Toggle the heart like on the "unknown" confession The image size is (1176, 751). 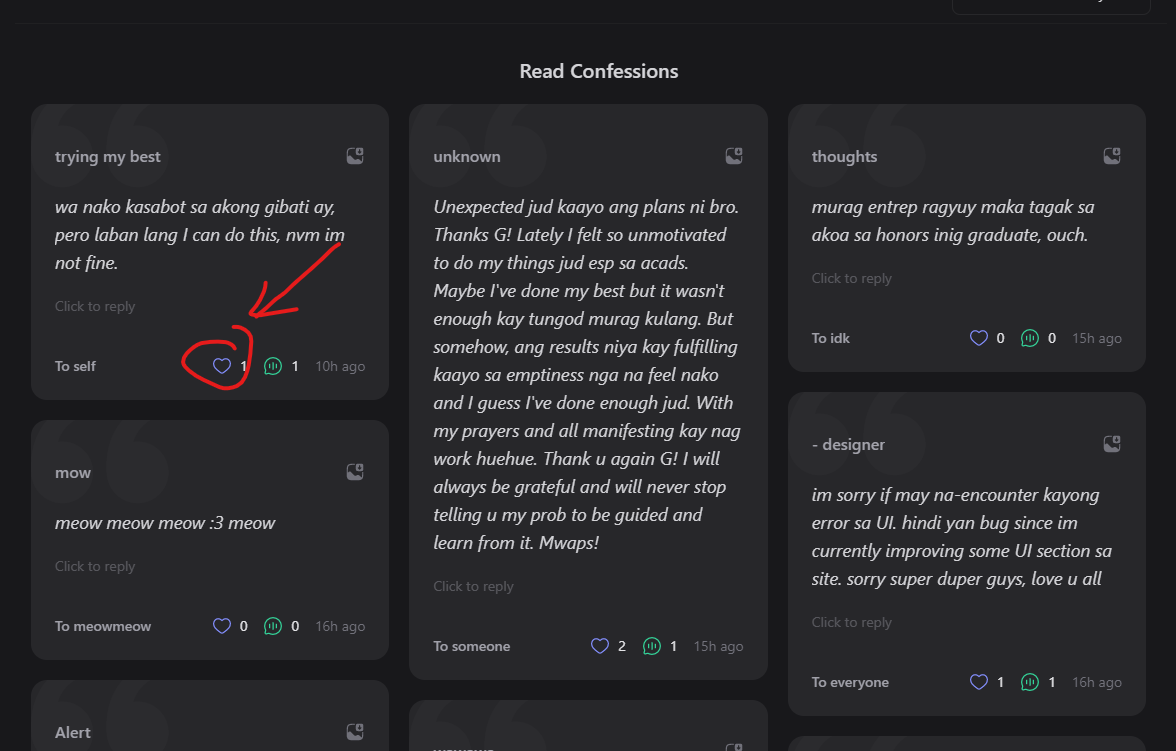600,646
